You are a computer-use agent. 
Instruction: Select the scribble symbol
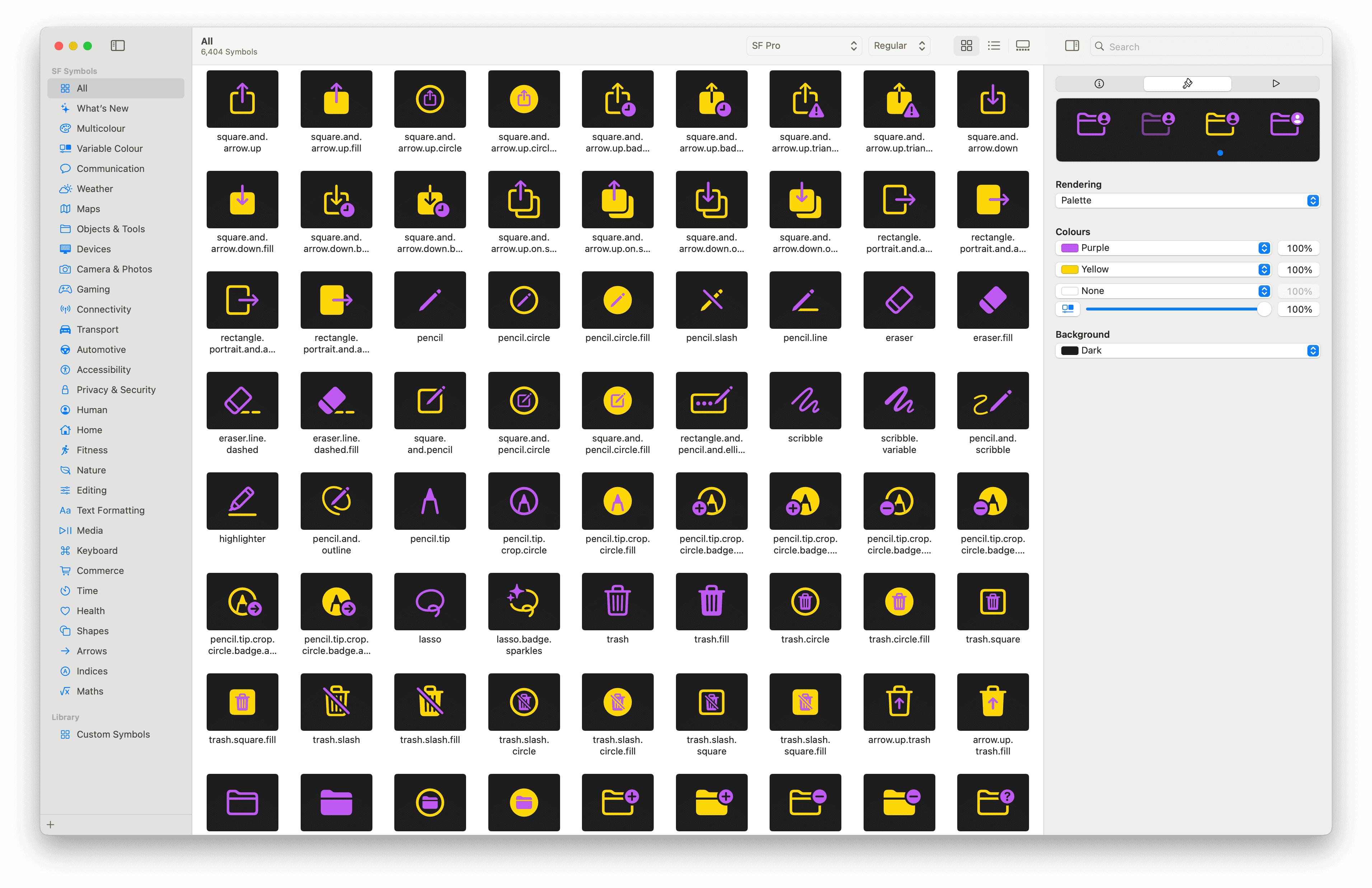805,401
